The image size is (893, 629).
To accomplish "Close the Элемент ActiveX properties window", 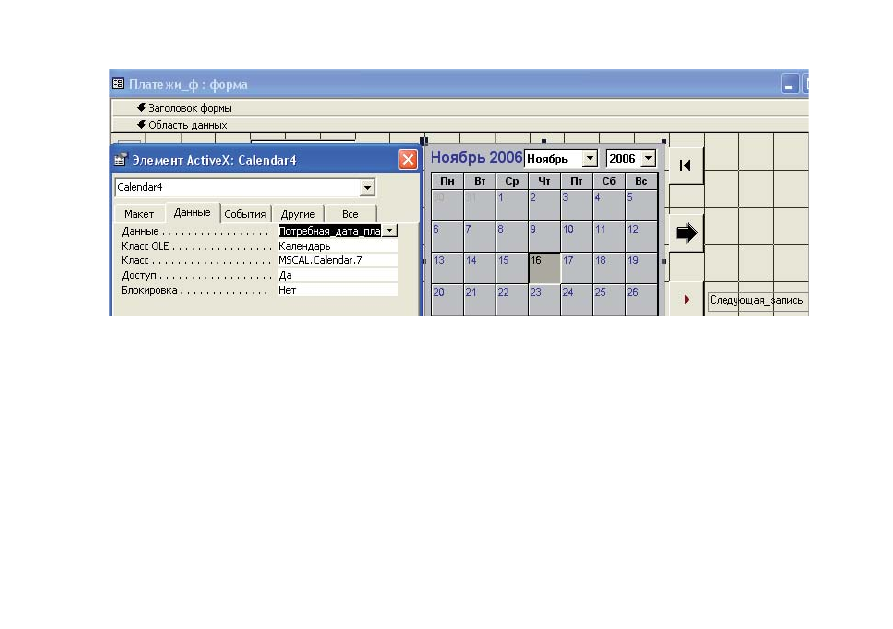I will coord(408,160).
